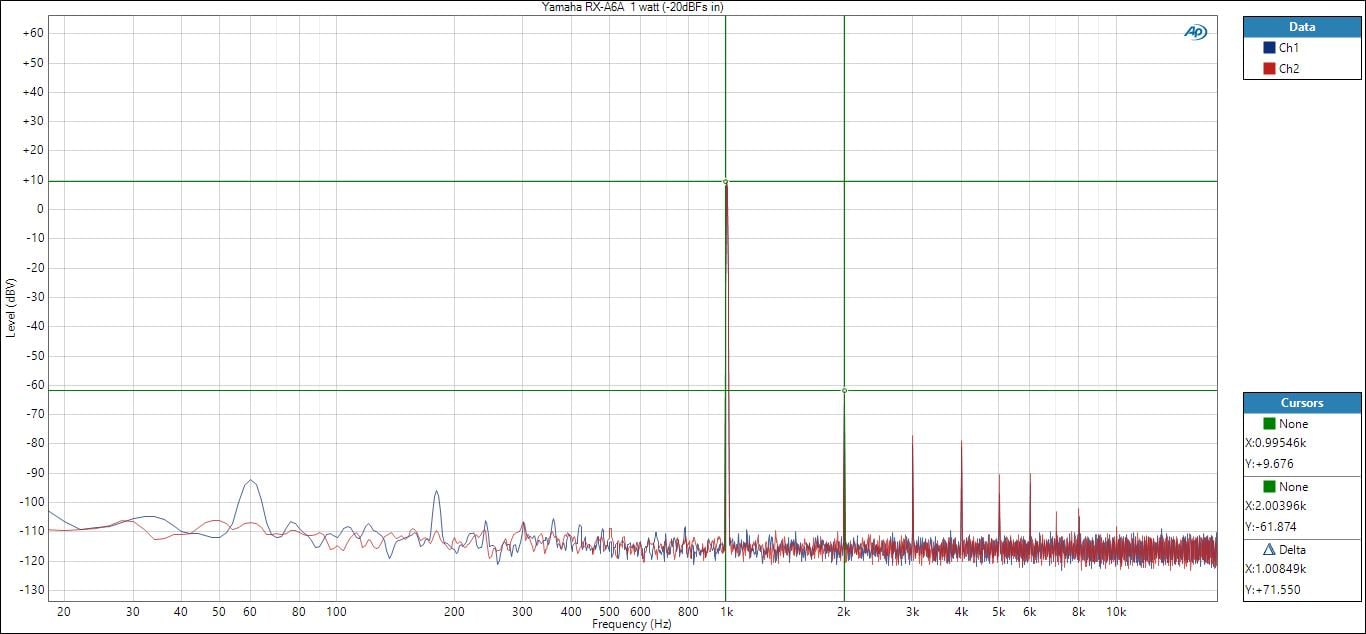Select the Ch2 label in the Data legend

(x=1288, y=69)
